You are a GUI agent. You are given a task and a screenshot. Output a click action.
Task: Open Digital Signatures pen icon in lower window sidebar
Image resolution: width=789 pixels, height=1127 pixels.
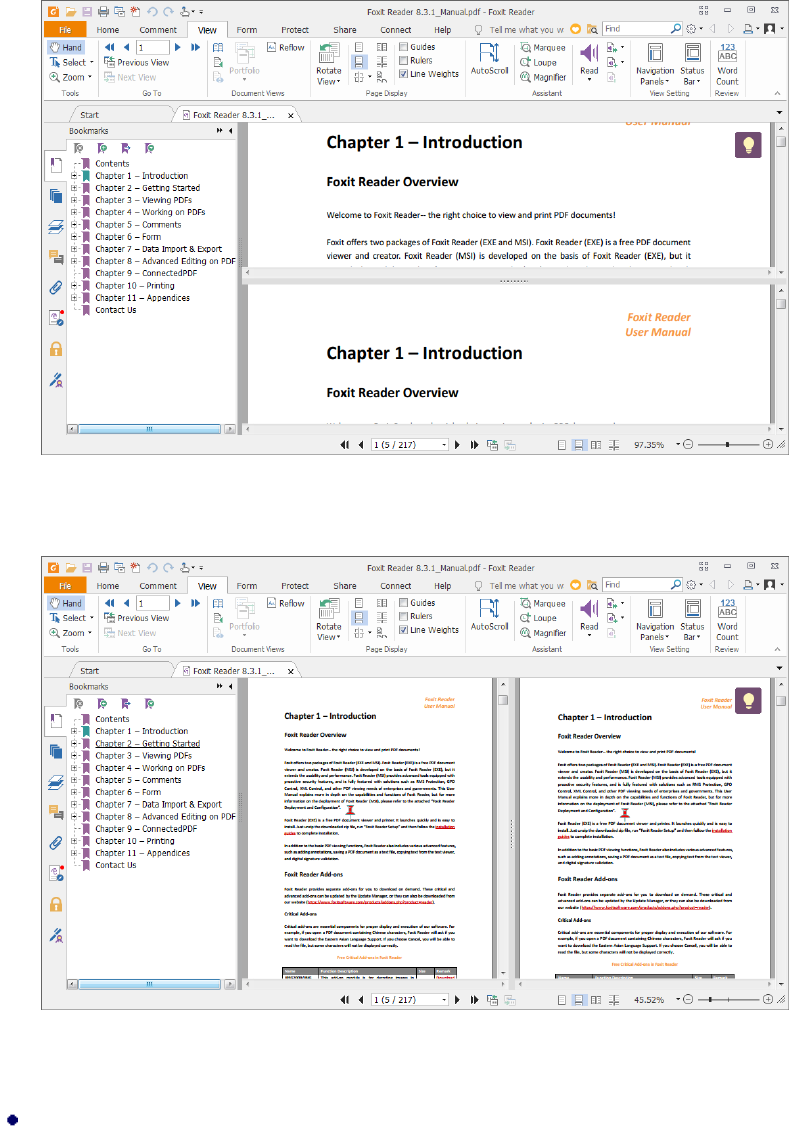55,935
